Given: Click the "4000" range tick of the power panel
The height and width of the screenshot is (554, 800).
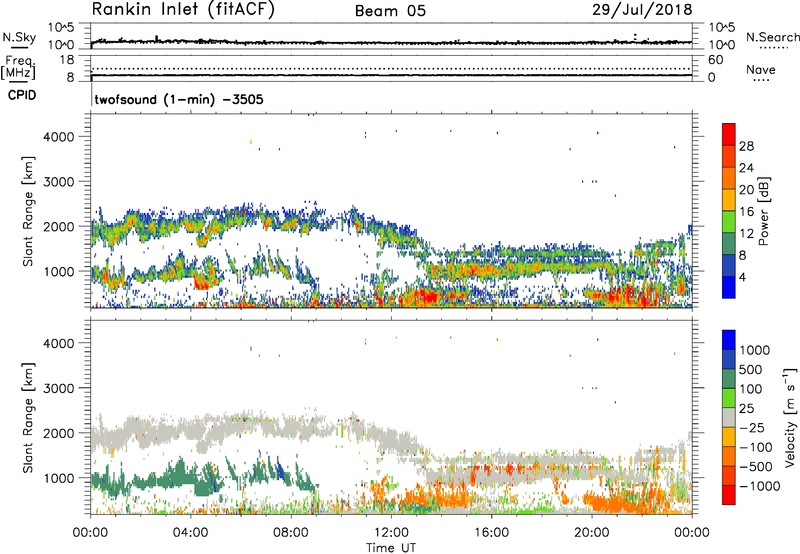Looking at the screenshot, I should click(59, 137).
